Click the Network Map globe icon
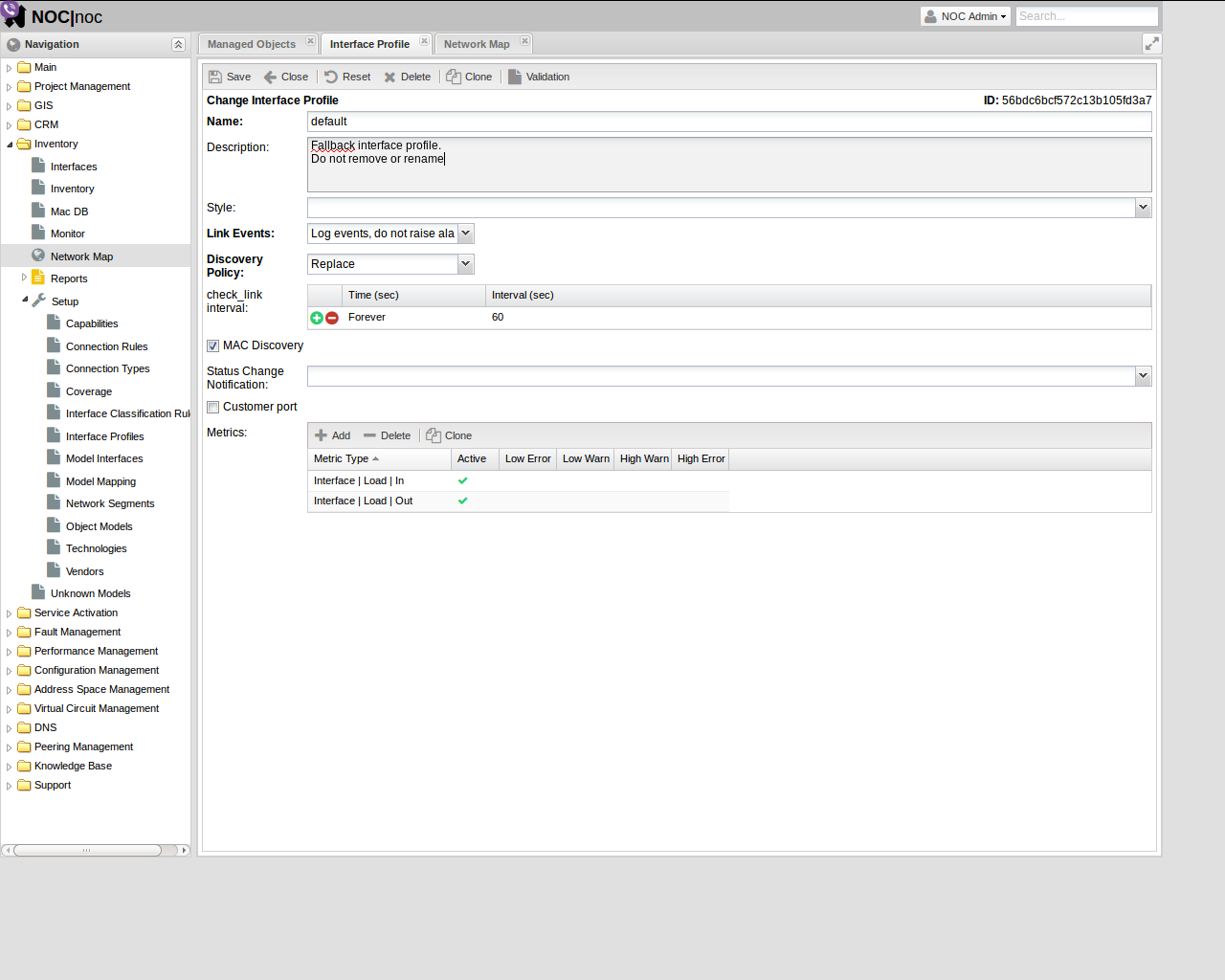Screen dimensions: 1225x980 click(x=38, y=256)
